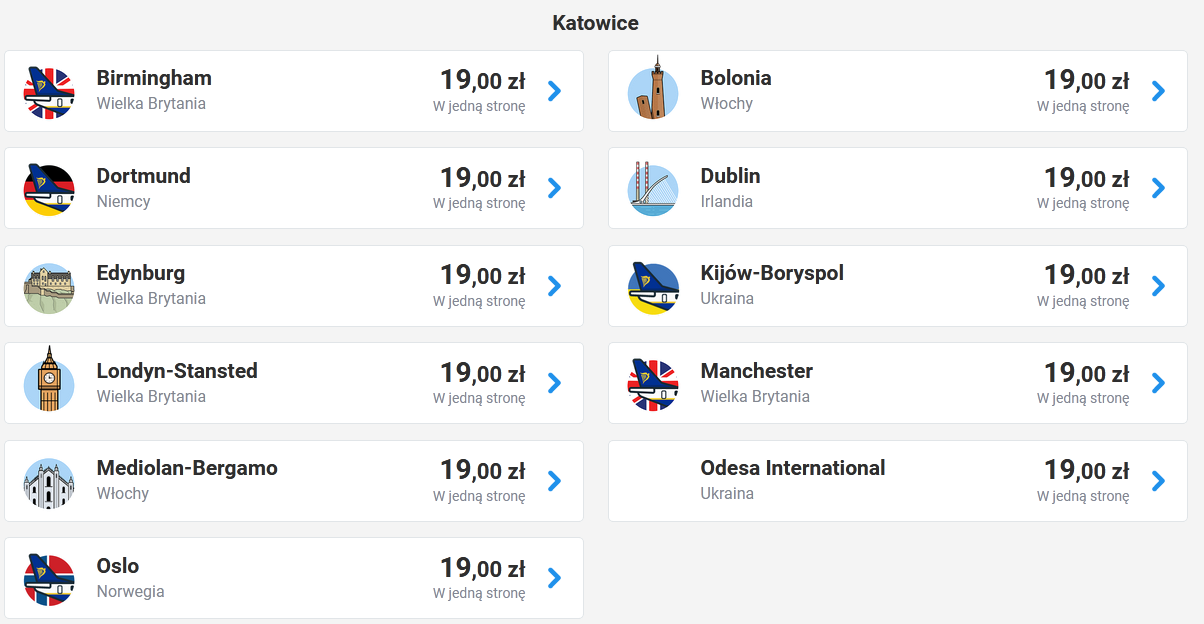This screenshot has height=624, width=1204.
Task: Click the Dublin bridge icon
Action: (x=653, y=190)
